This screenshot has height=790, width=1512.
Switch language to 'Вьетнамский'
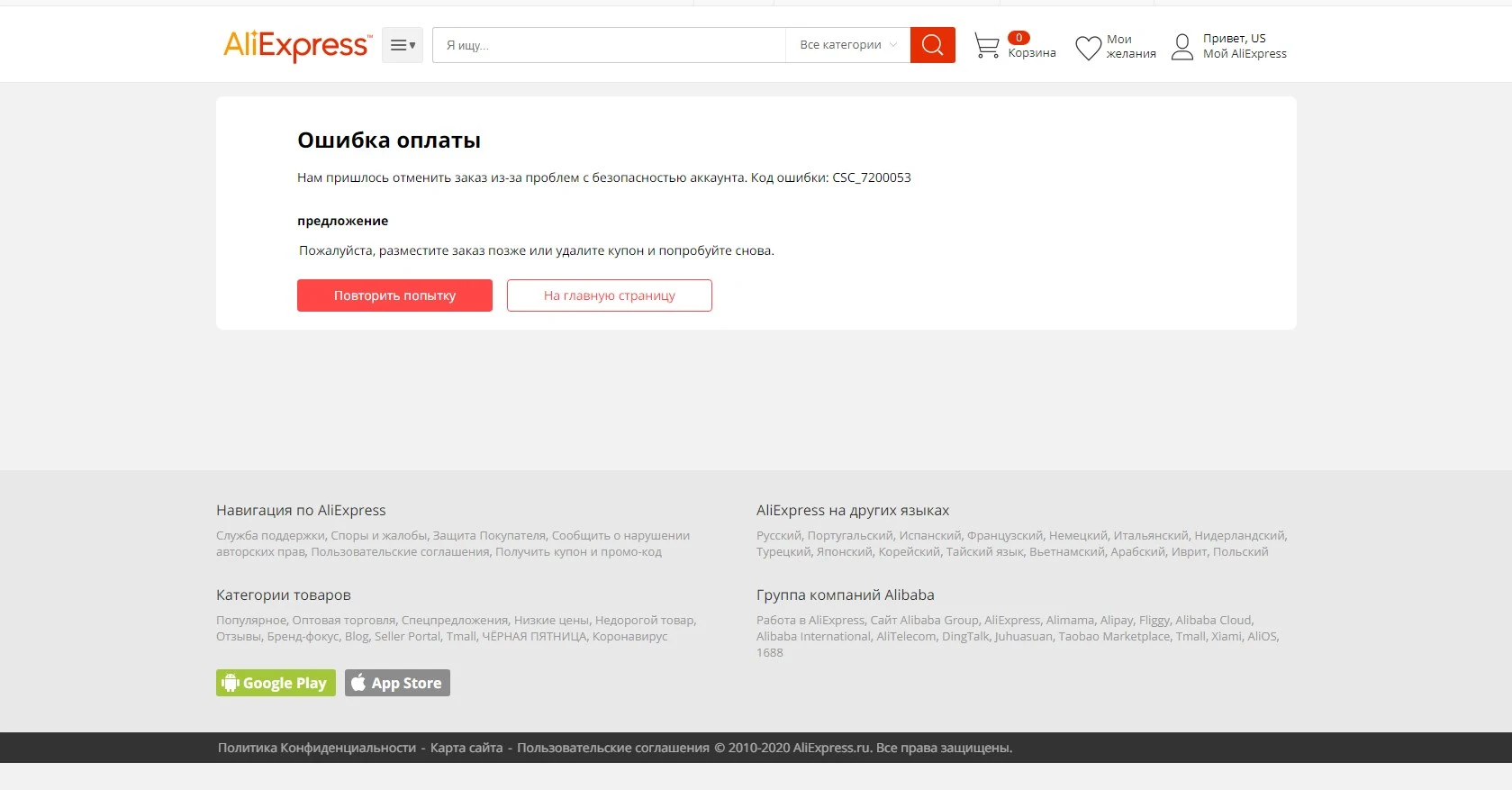(1067, 552)
